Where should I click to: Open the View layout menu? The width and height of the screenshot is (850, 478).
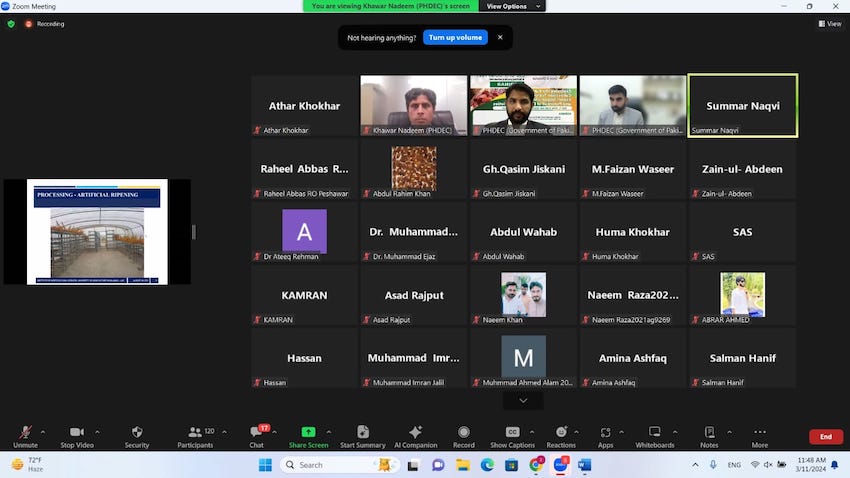pyautogui.click(x=829, y=24)
